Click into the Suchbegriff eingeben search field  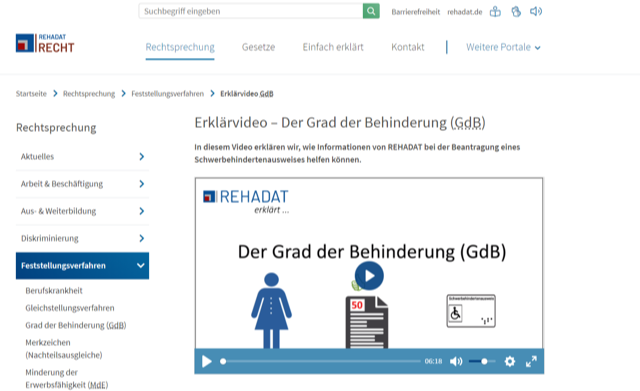pos(251,11)
